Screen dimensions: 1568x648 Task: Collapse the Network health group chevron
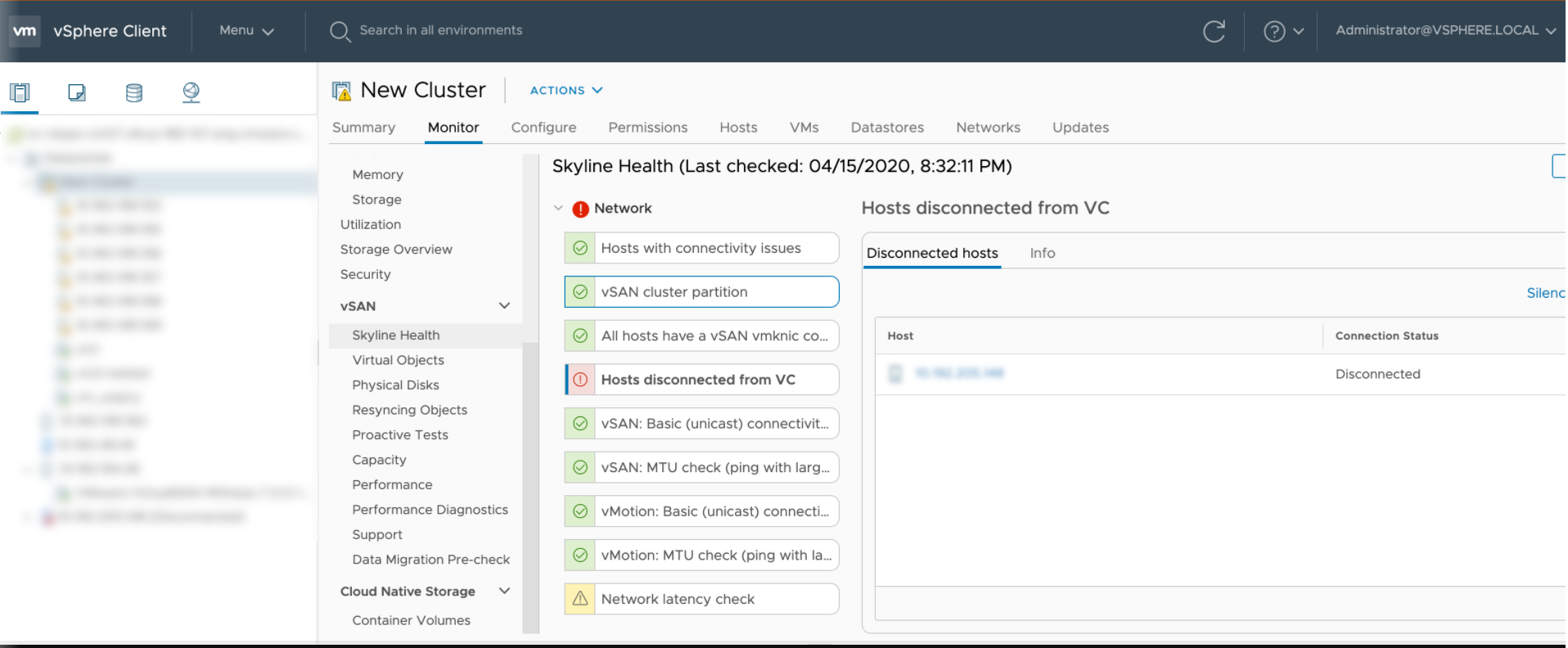click(558, 208)
